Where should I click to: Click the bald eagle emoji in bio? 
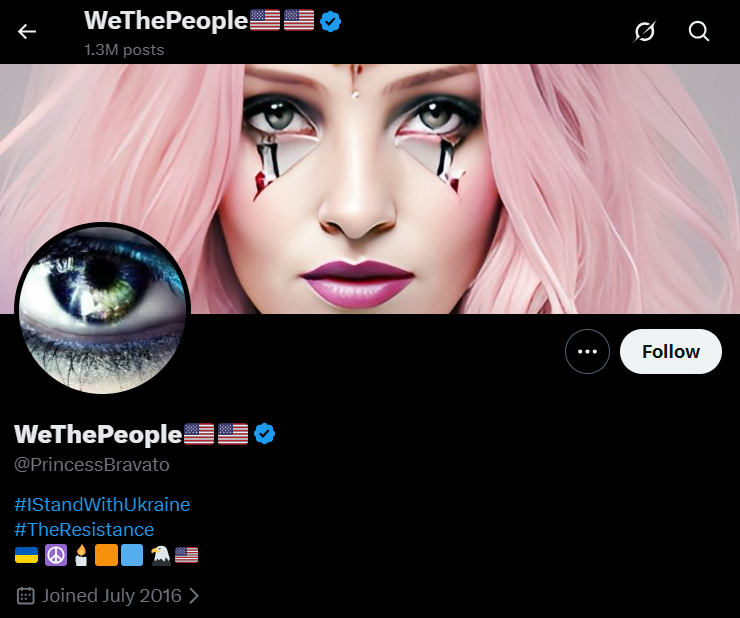pyautogui.click(x=160, y=555)
